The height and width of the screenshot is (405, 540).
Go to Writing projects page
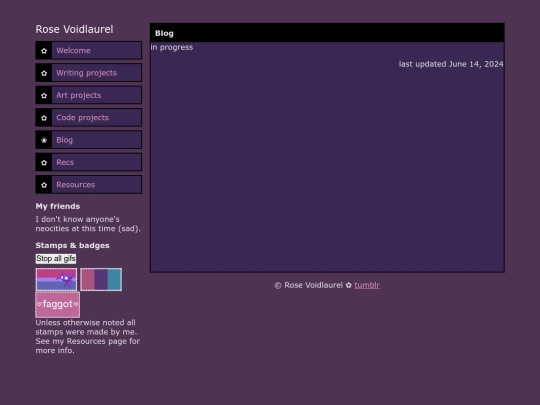tap(89, 73)
